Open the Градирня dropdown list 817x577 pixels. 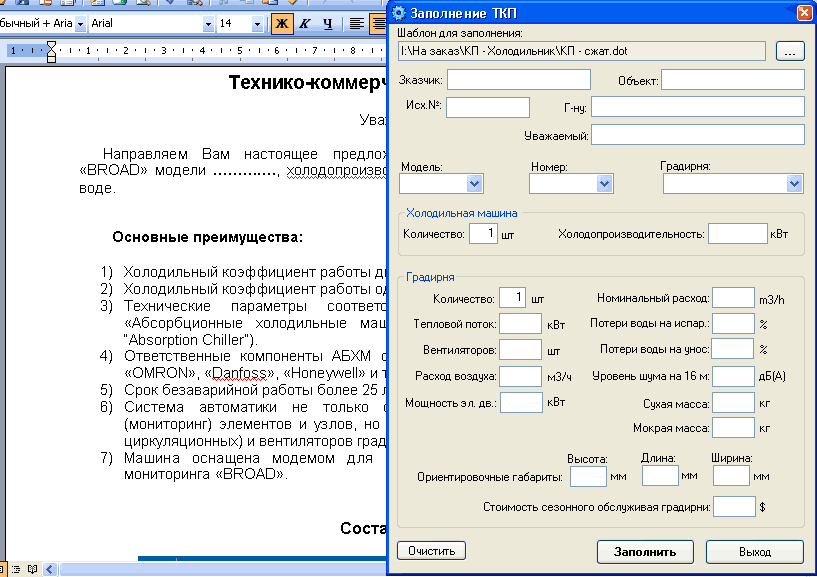793,183
